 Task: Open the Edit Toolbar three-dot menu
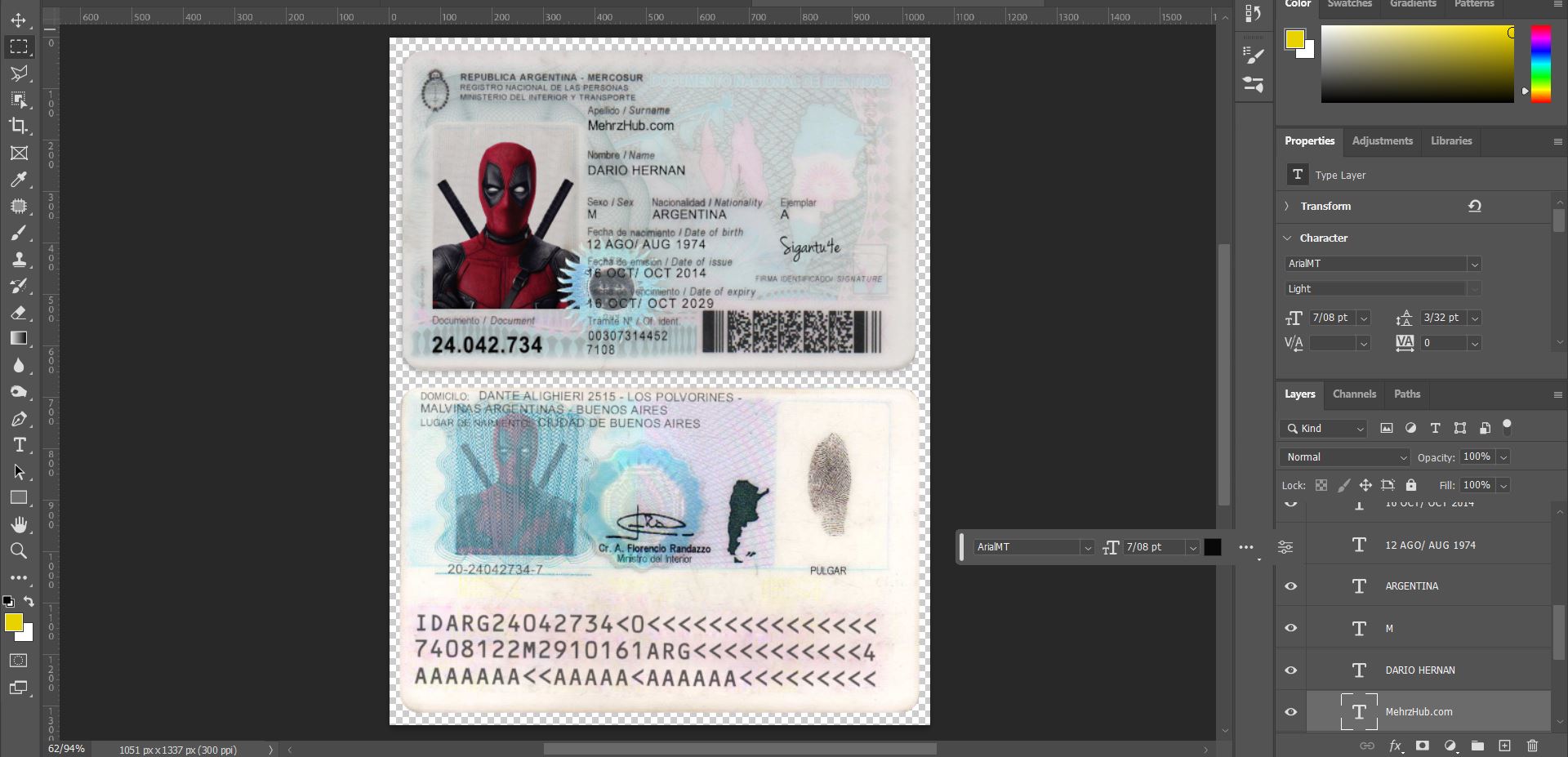[19, 577]
